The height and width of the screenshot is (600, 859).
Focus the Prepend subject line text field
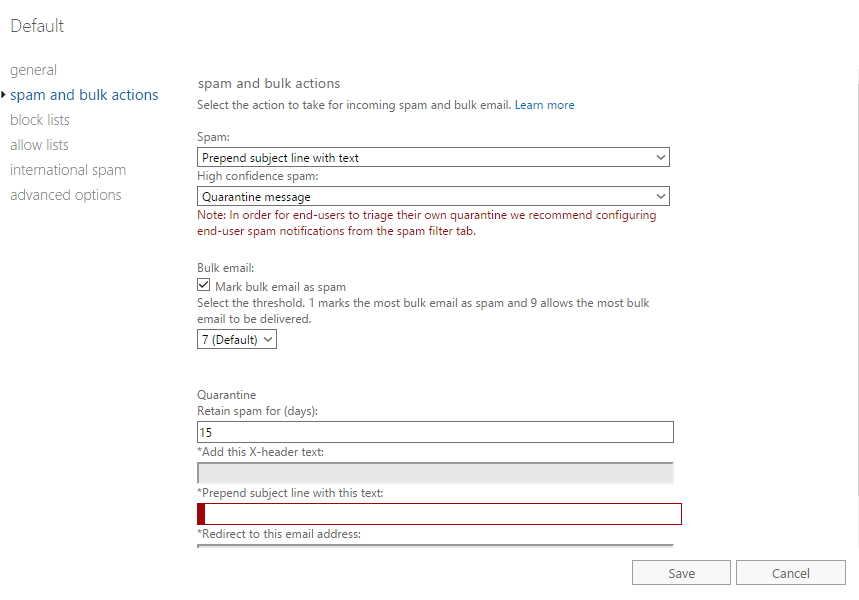[x=439, y=514]
